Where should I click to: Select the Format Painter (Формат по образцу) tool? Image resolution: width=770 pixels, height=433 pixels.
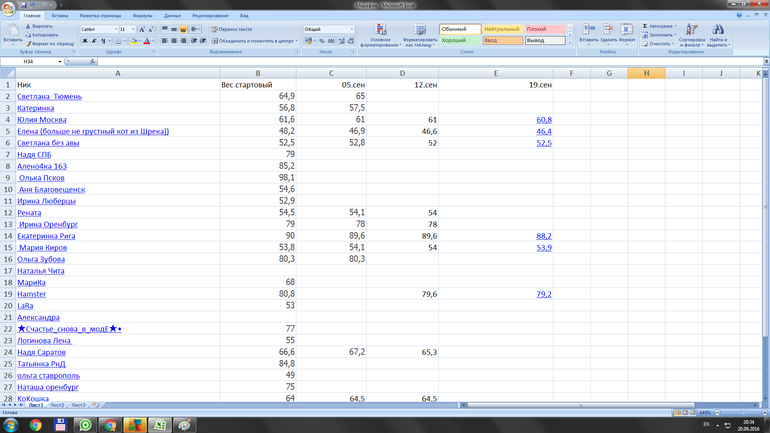[x=50, y=44]
